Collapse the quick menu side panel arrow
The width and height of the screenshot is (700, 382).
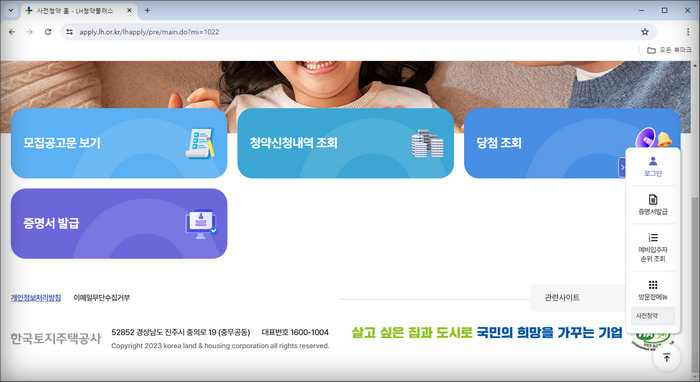point(622,167)
